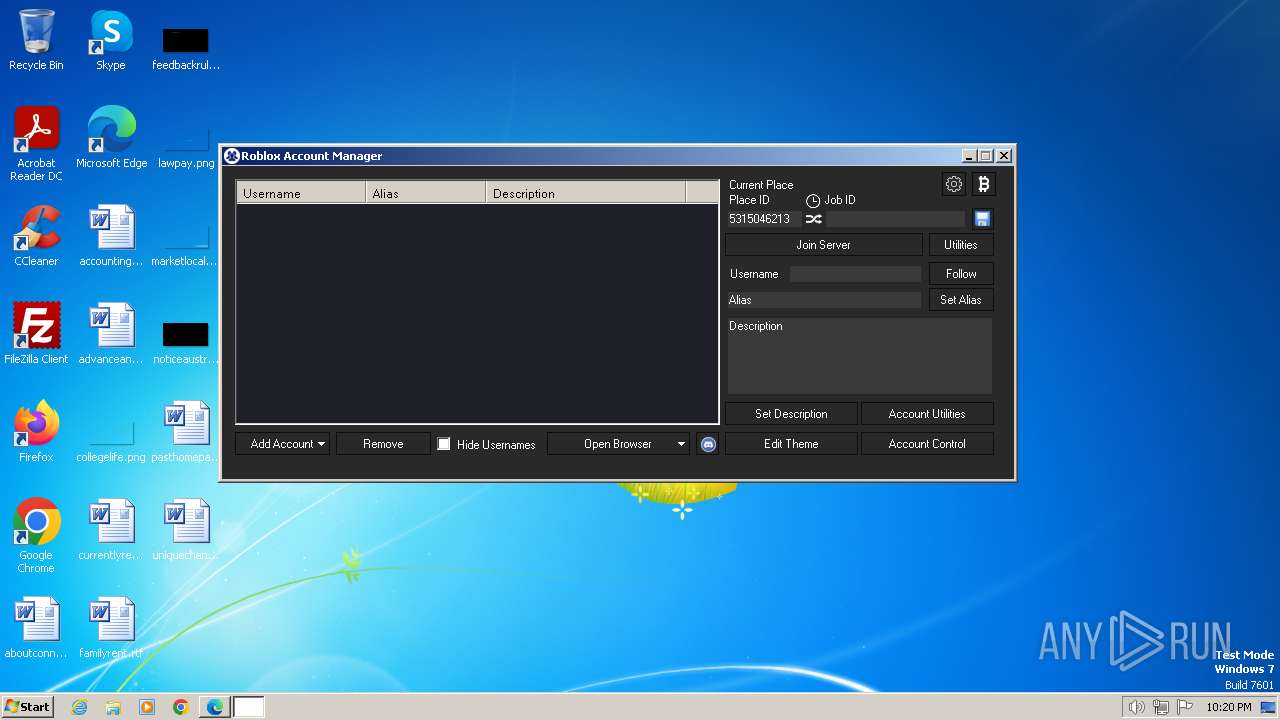Click the taskbar clock 10:20 PM
Image resolution: width=1280 pixels, height=720 pixels.
pos(1229,707)
